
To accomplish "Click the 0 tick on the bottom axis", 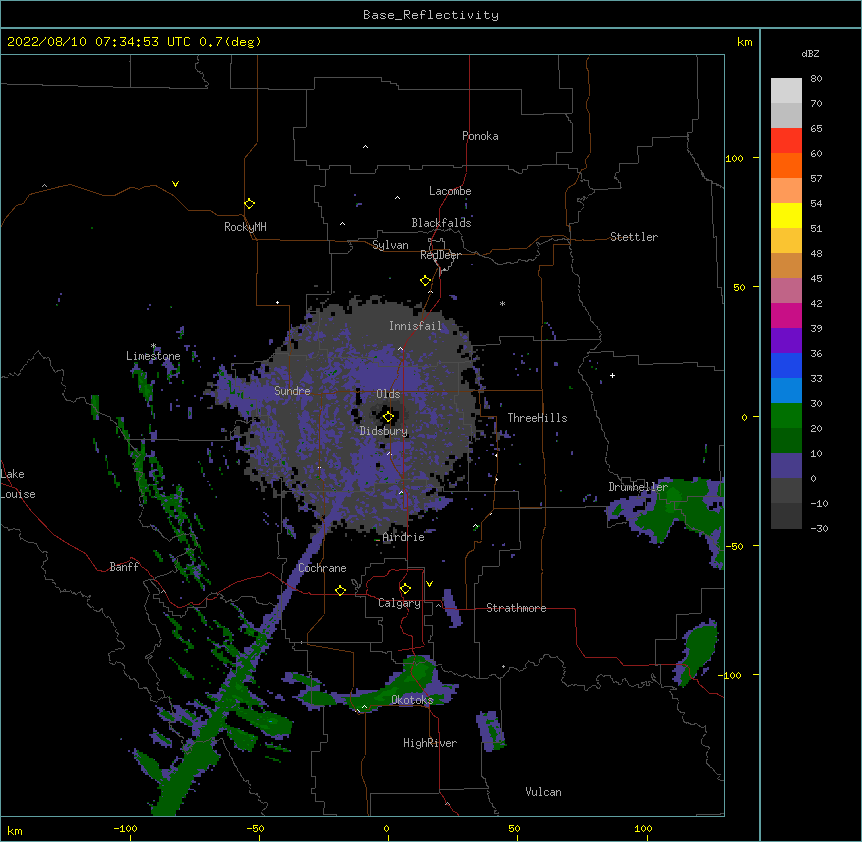I will (386, 828).
